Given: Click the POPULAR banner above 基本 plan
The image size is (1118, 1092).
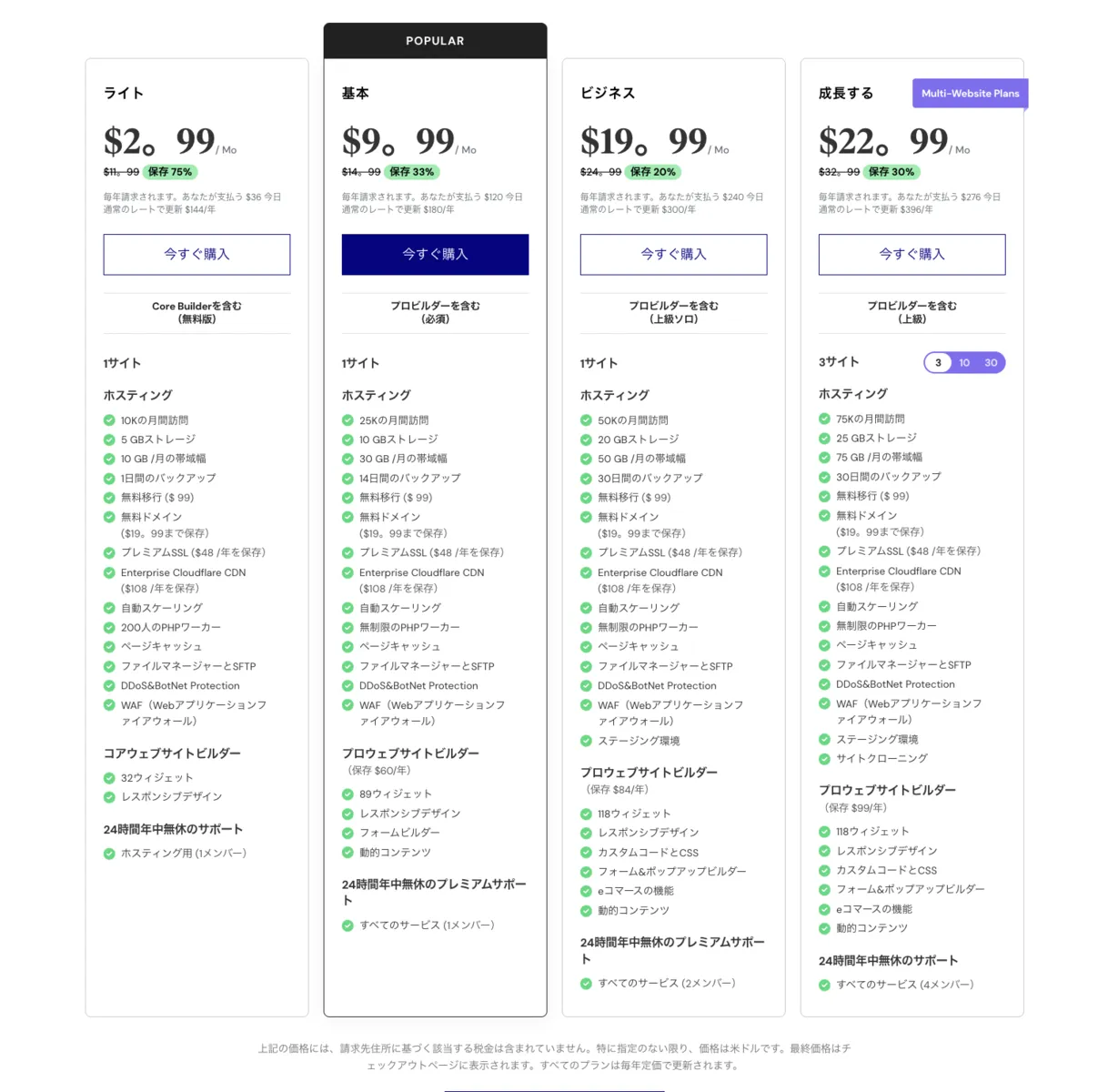Looking at the screenshot, I should point(435,41).
